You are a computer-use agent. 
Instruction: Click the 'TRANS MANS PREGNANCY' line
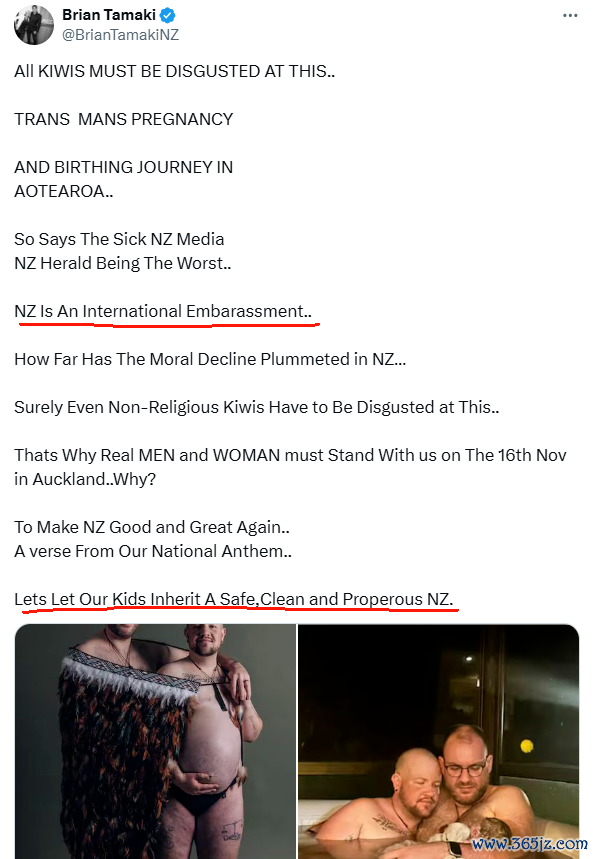[x=124, y=119]
